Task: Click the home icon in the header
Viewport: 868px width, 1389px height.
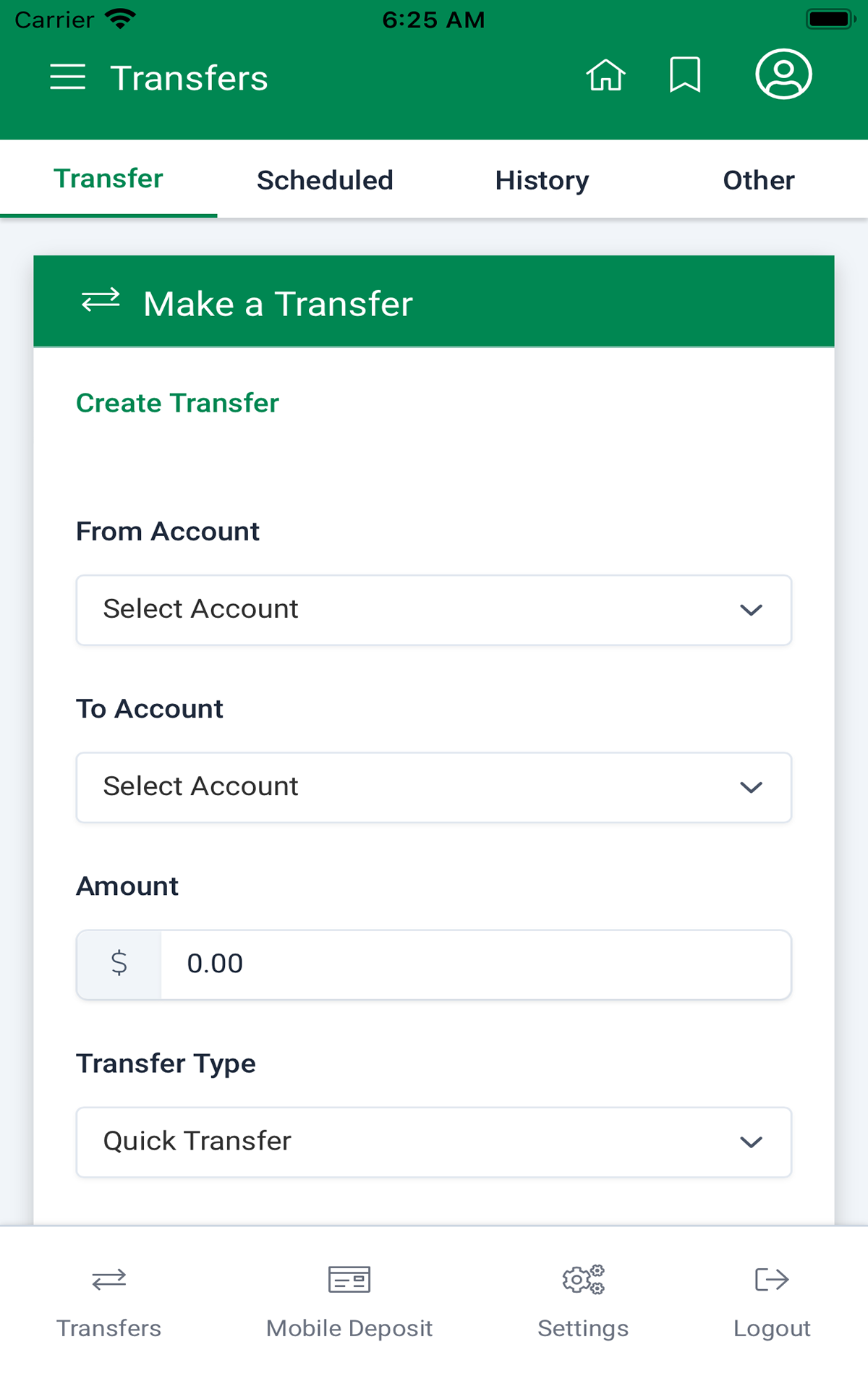Action: click(x=606, y=75)
